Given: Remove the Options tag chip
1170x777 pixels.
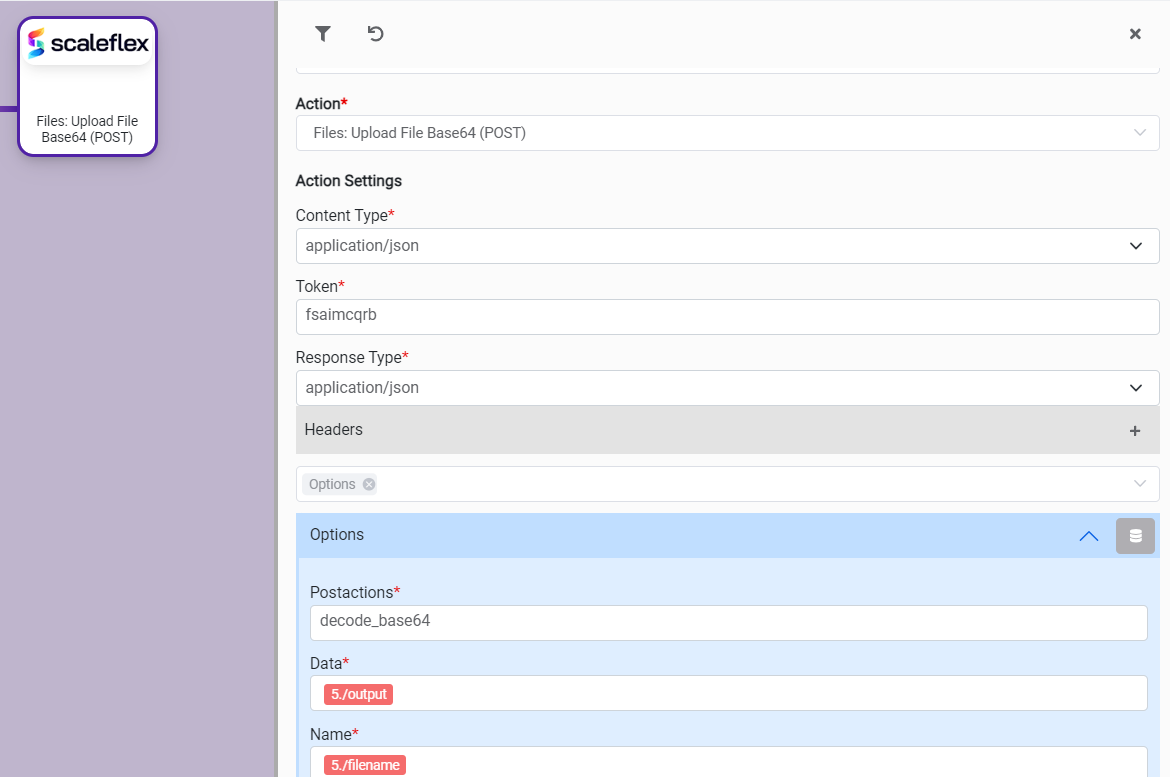Looking at the screenshot, I should click(x=369, y=484).
